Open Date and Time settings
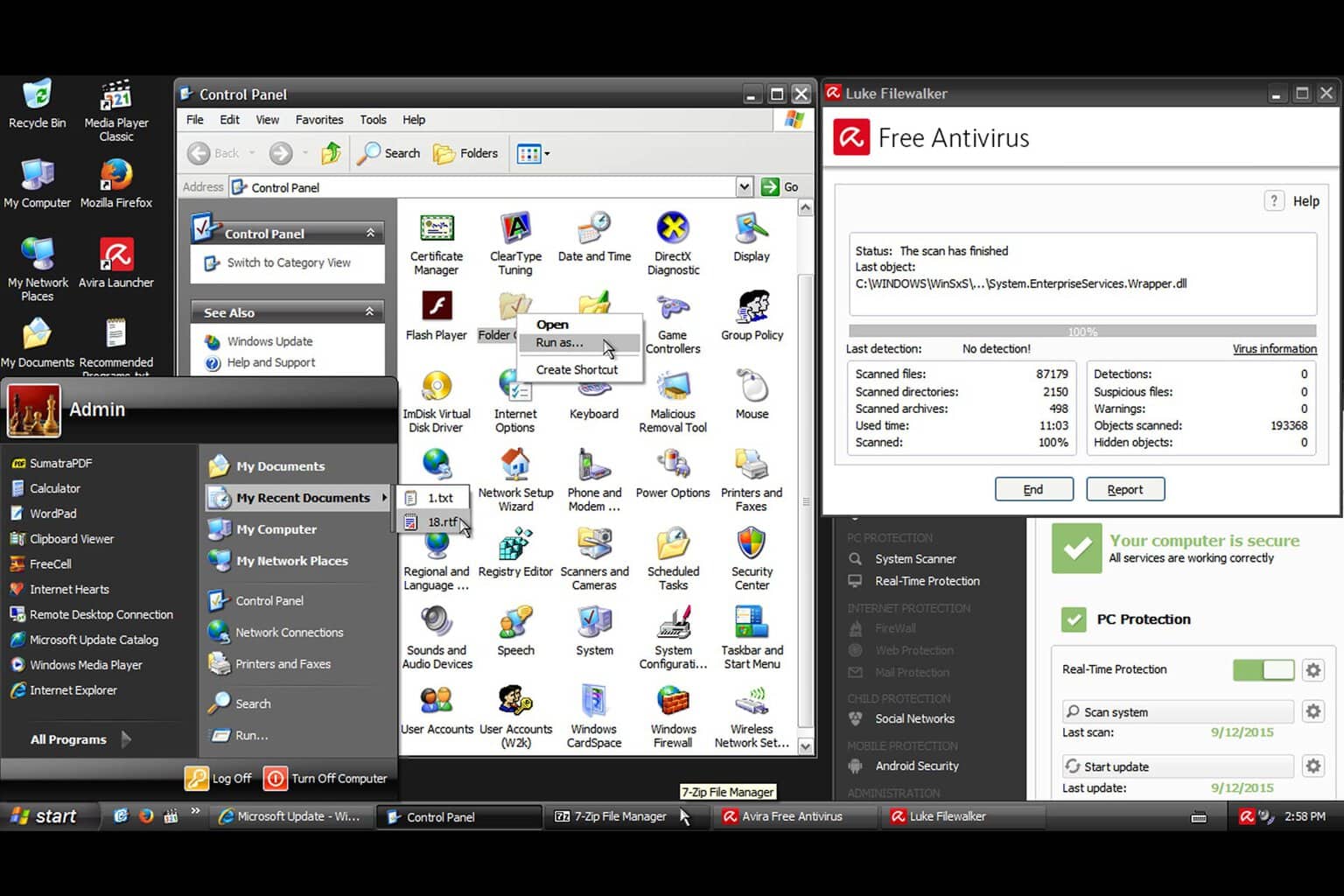 tap(594, 237)
